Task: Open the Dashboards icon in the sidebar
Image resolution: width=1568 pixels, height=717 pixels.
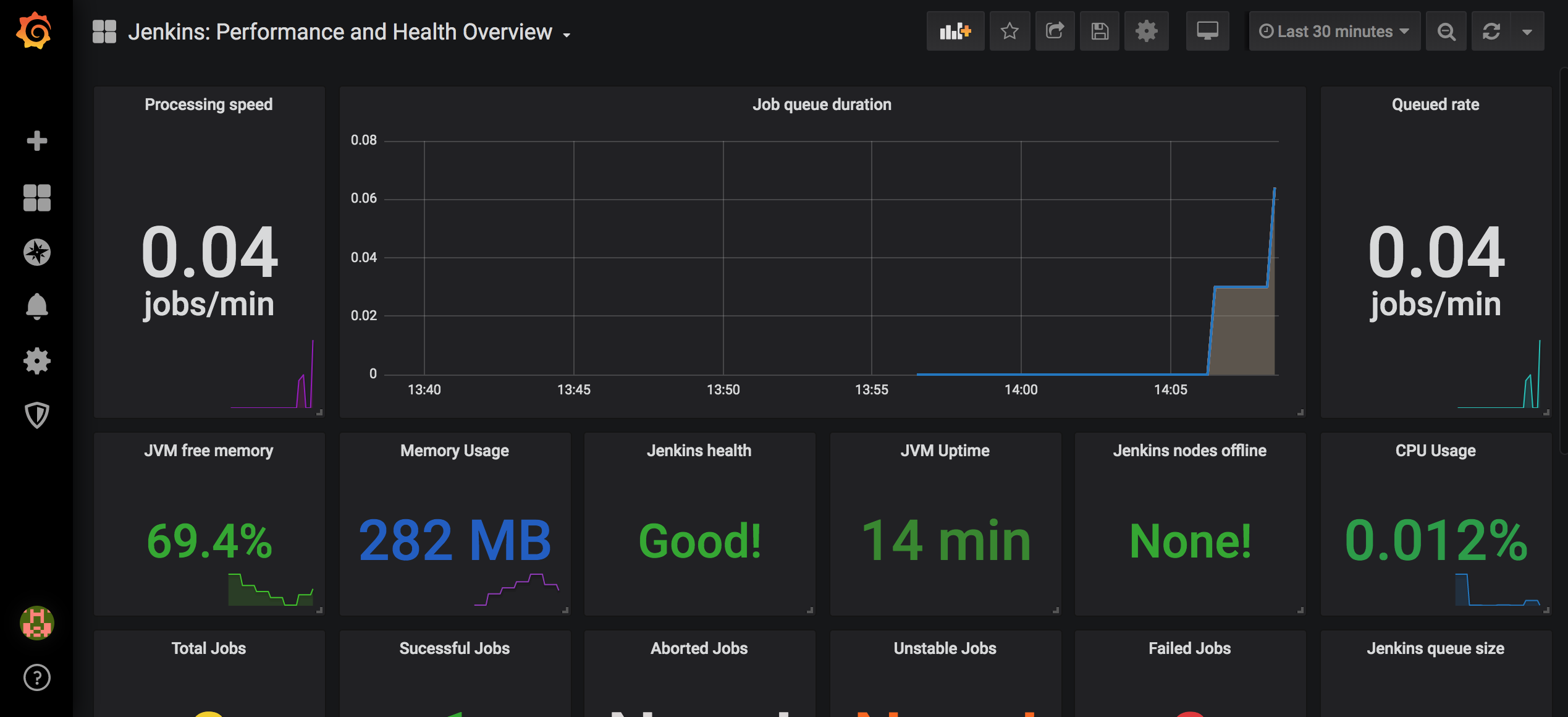Action: click(x=37, y=198)
